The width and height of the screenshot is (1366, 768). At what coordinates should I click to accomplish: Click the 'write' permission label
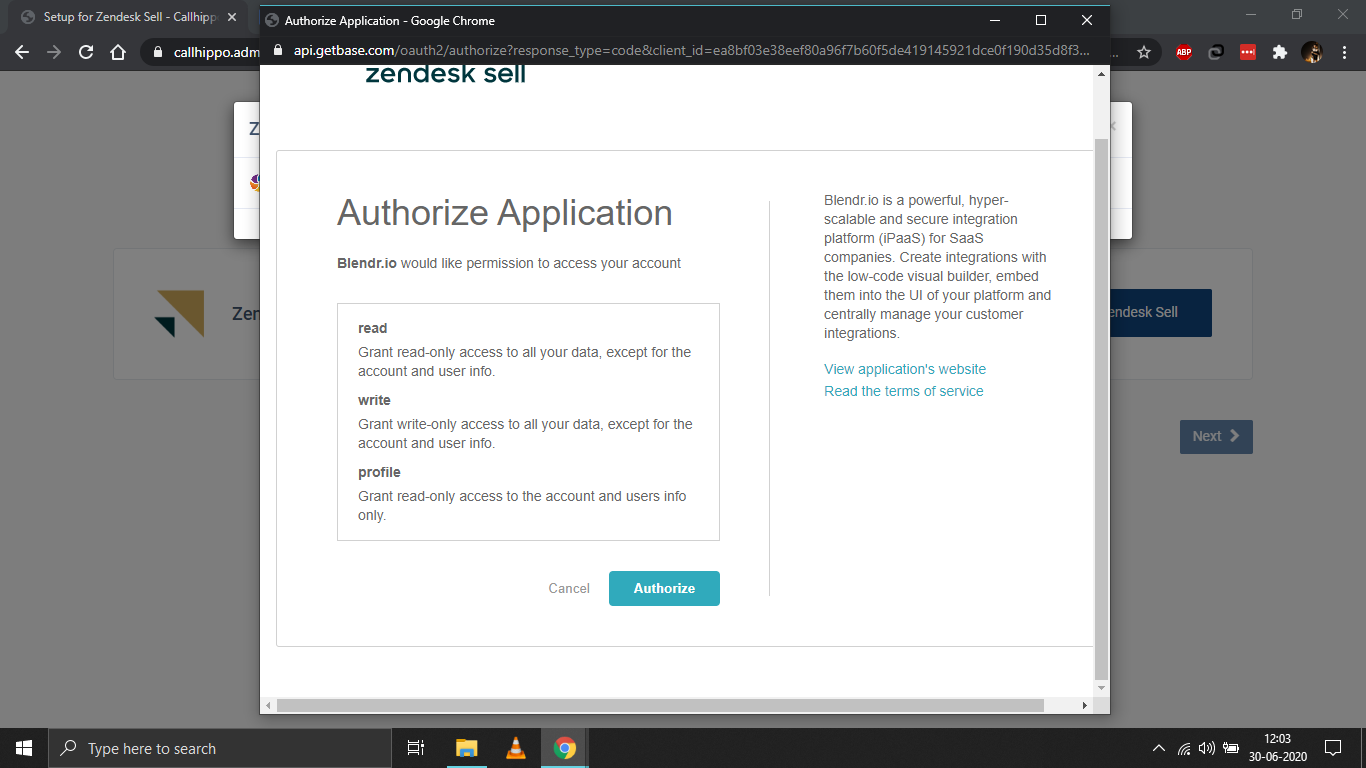coord(374,400)
